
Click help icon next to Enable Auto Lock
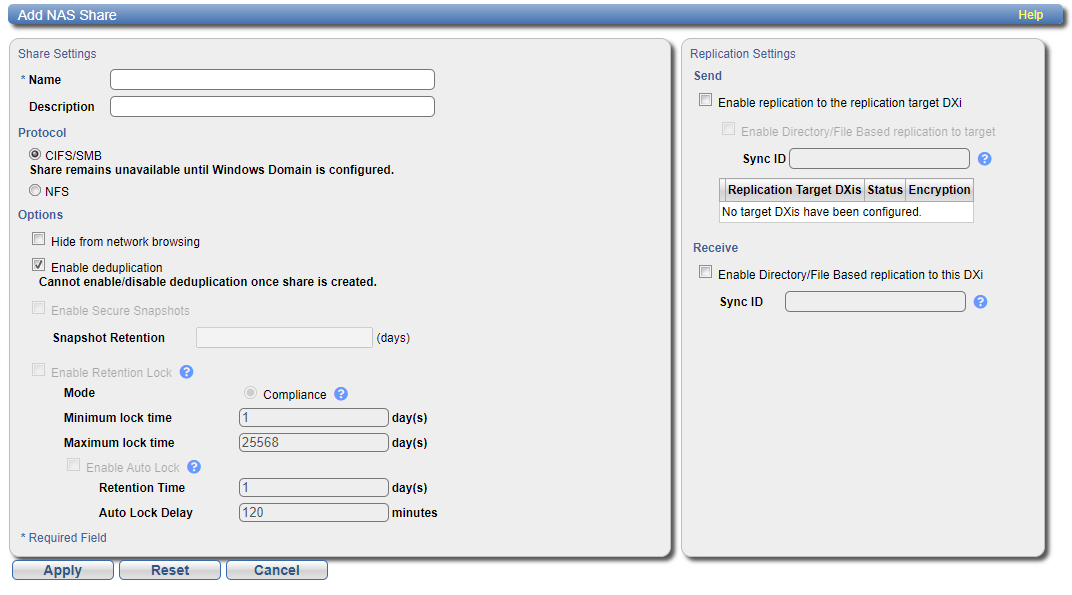pyautogui.click(x=194, y=467)
